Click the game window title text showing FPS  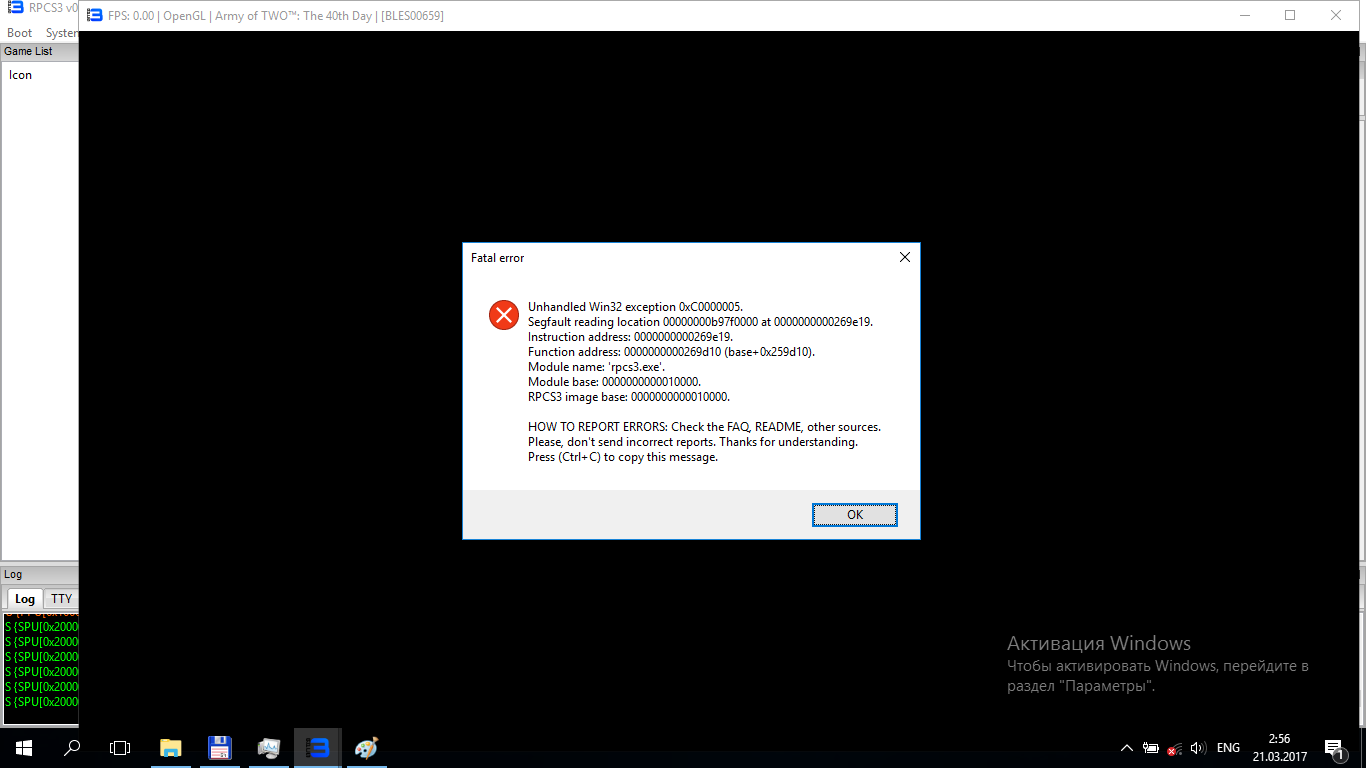pos(276,16)
